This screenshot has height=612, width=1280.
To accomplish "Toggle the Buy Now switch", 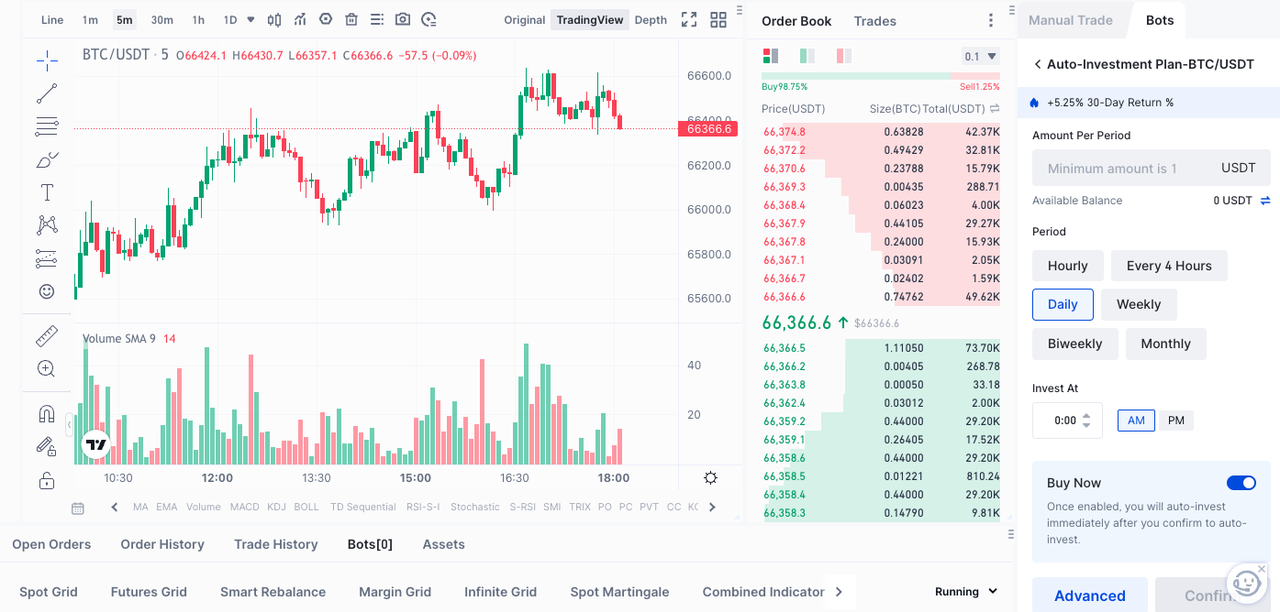I will click(x=1241, y=483).
